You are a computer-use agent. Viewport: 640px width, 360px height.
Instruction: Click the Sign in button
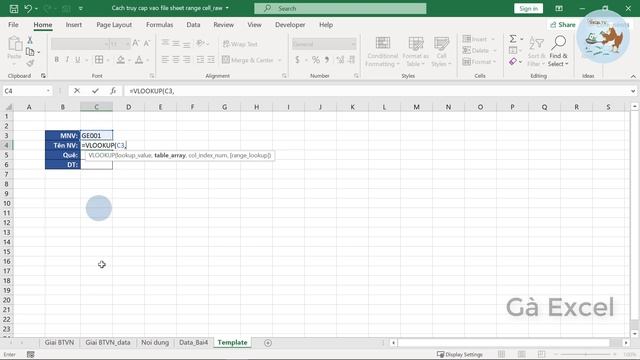point(529,9)
